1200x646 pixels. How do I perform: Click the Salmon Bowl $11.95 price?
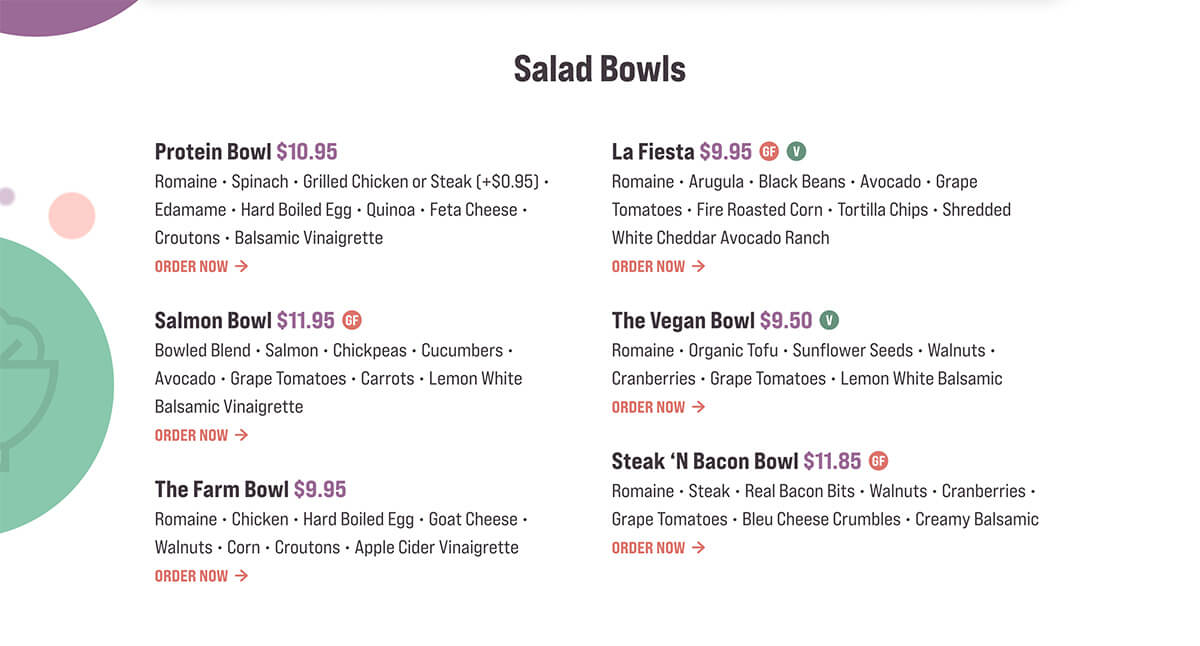[x=306, y=320]
